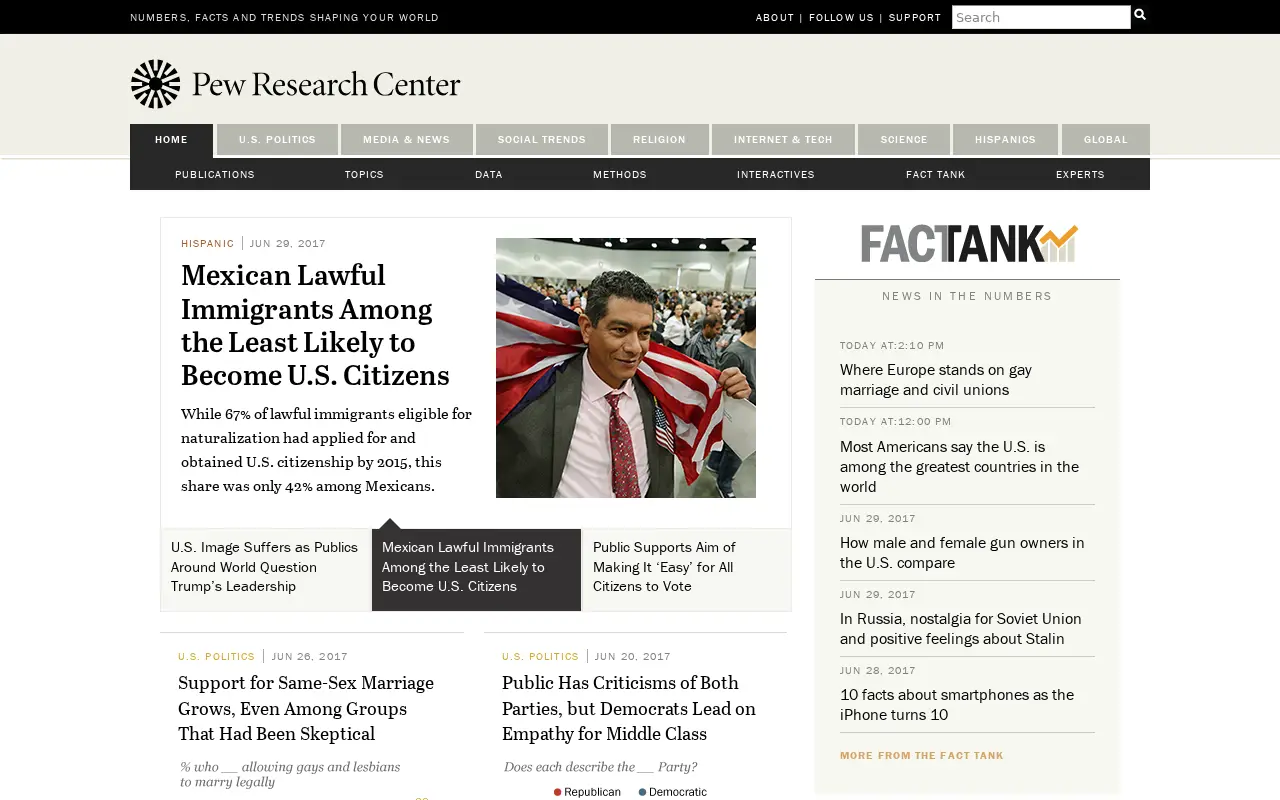1280x800 pixels.
Task: Switch to the U.S. Politics tab
Action: [x=277, y=140]
